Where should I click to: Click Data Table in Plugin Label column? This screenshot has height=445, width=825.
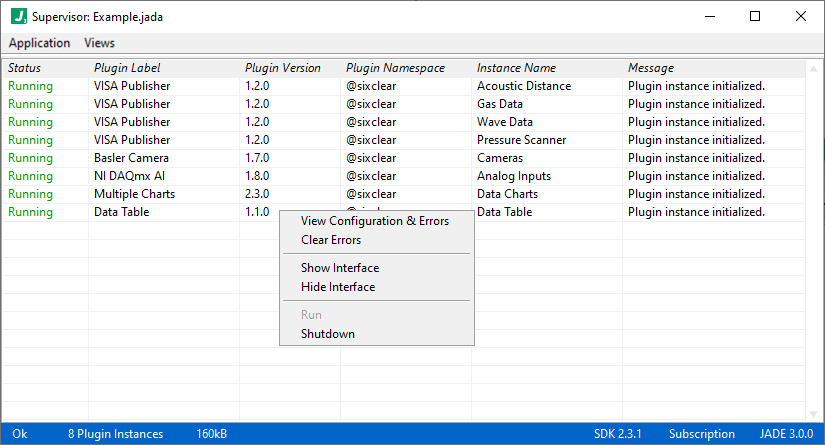[x=122, y=212]
